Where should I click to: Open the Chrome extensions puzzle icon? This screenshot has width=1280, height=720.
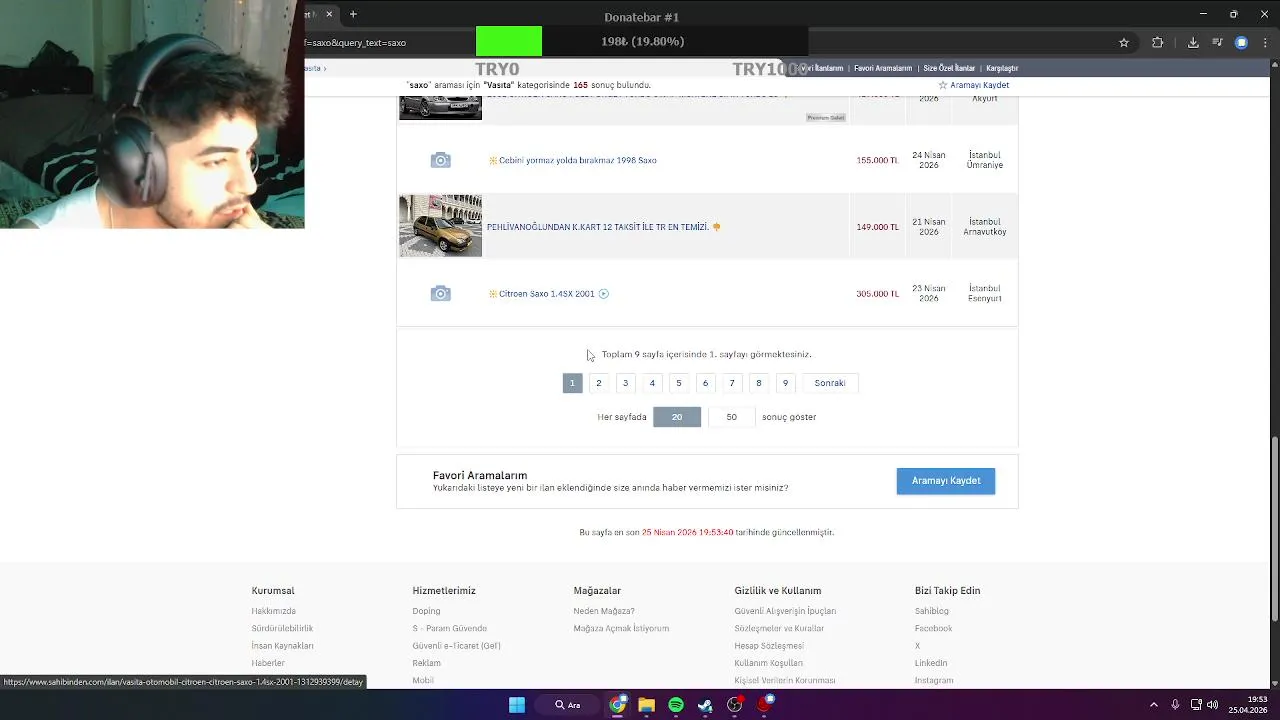click(x=1158, y=43)
